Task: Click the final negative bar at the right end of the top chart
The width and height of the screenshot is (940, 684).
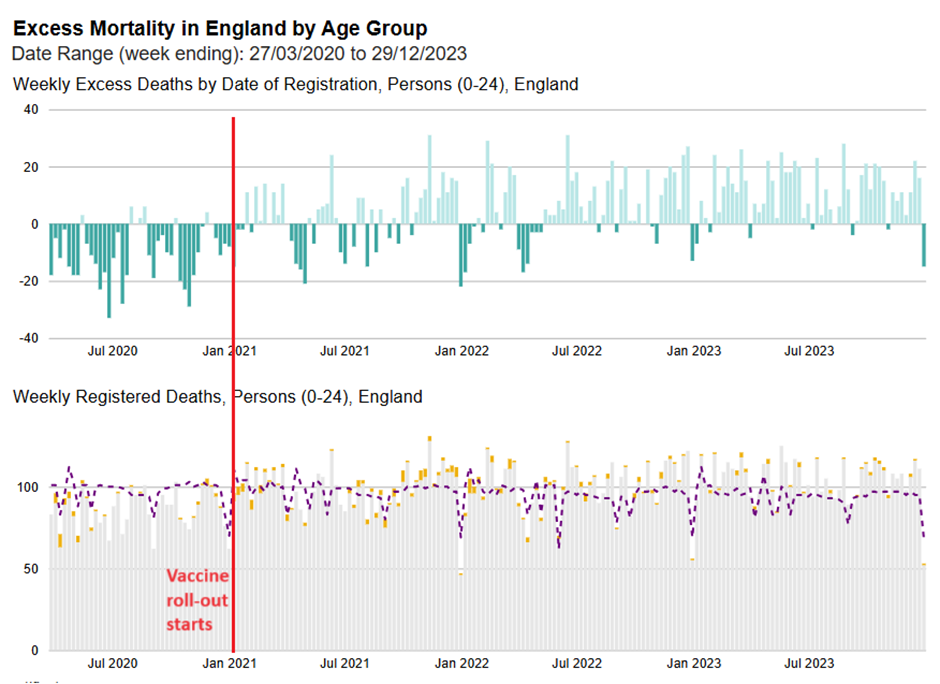Action: tap(924, 245)
